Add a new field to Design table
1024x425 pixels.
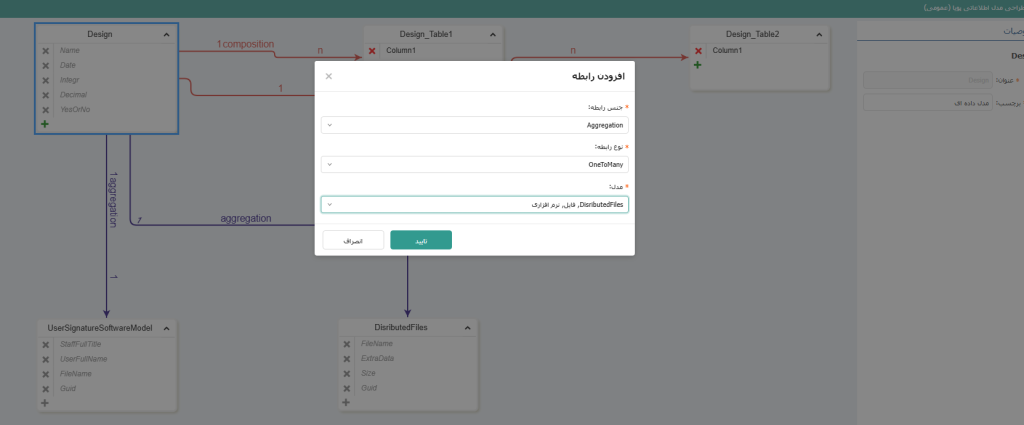pos(45,124)
